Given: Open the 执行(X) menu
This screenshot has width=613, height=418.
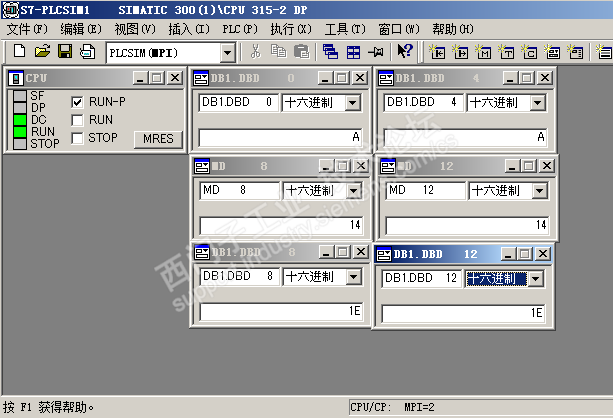Looking at the screenshot, I should pyautogui.click(x=291, y=29).
